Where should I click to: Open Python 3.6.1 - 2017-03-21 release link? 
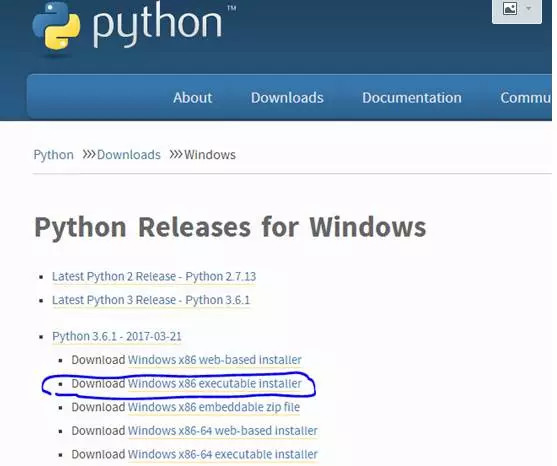pos(117,336)
